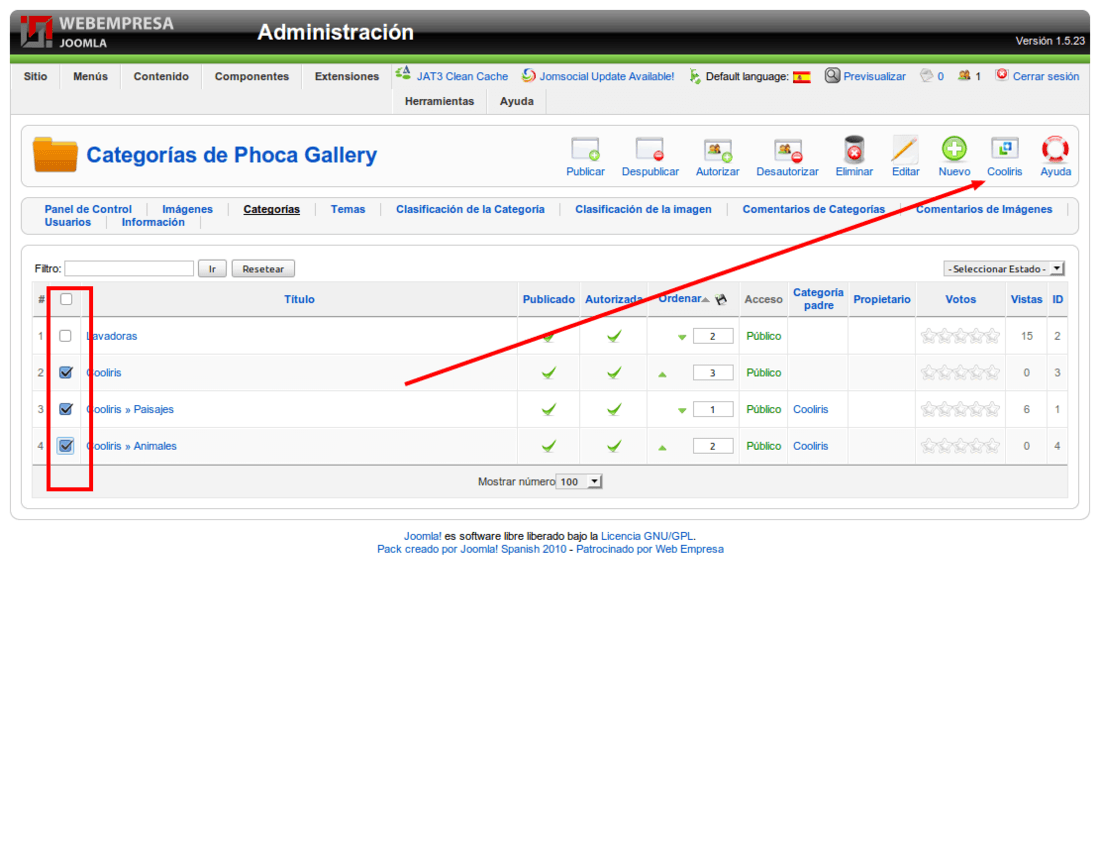
Task: Click the Jomsocial Update Available icon
Action: point(528,75)
